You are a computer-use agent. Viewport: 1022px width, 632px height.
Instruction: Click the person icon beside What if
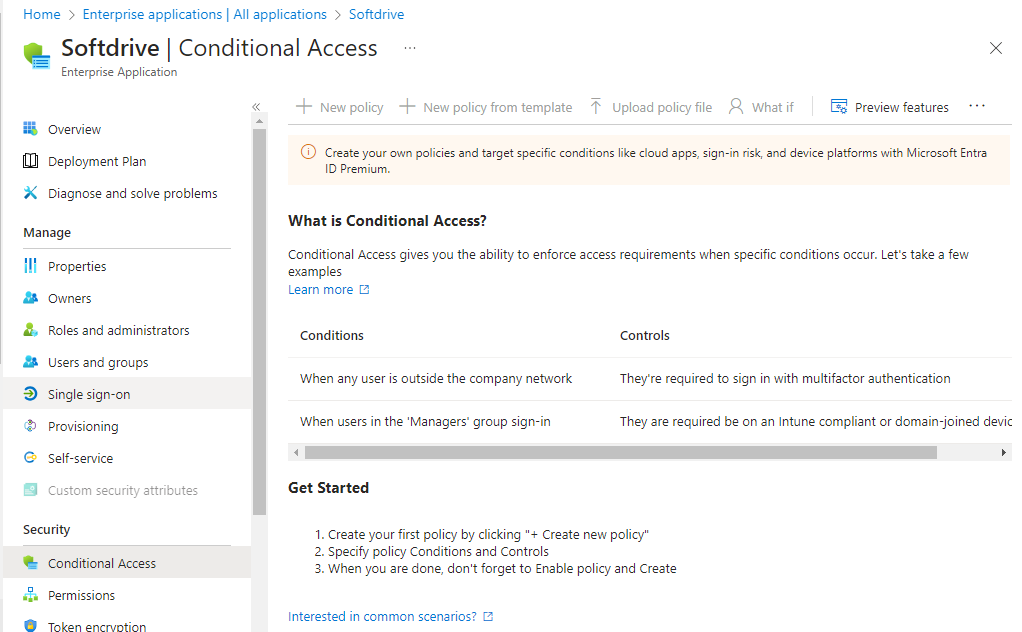[x=736, y=106]
